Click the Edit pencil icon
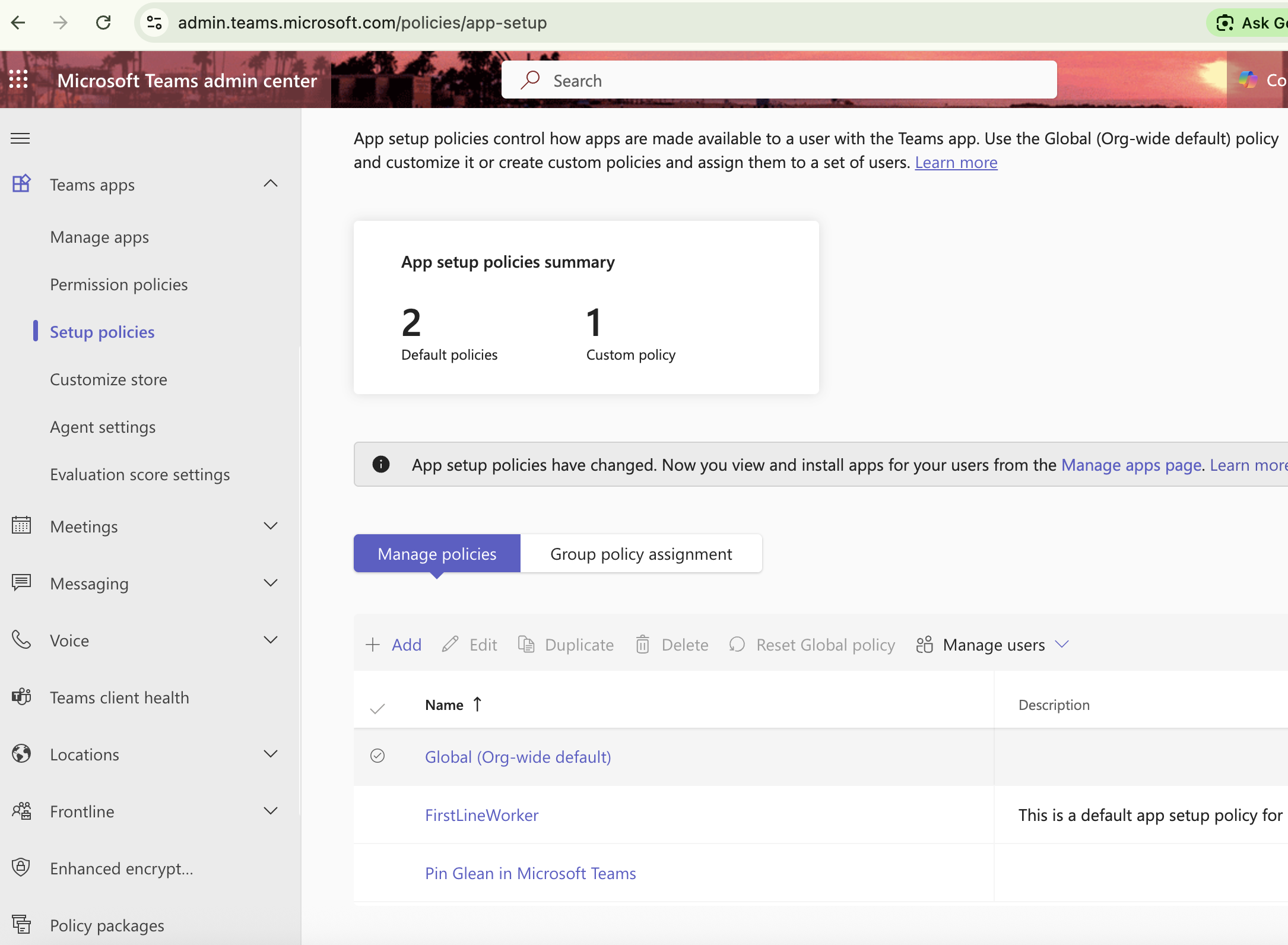The height and width of the screenshot is (945, 1288). coord(450,645)
